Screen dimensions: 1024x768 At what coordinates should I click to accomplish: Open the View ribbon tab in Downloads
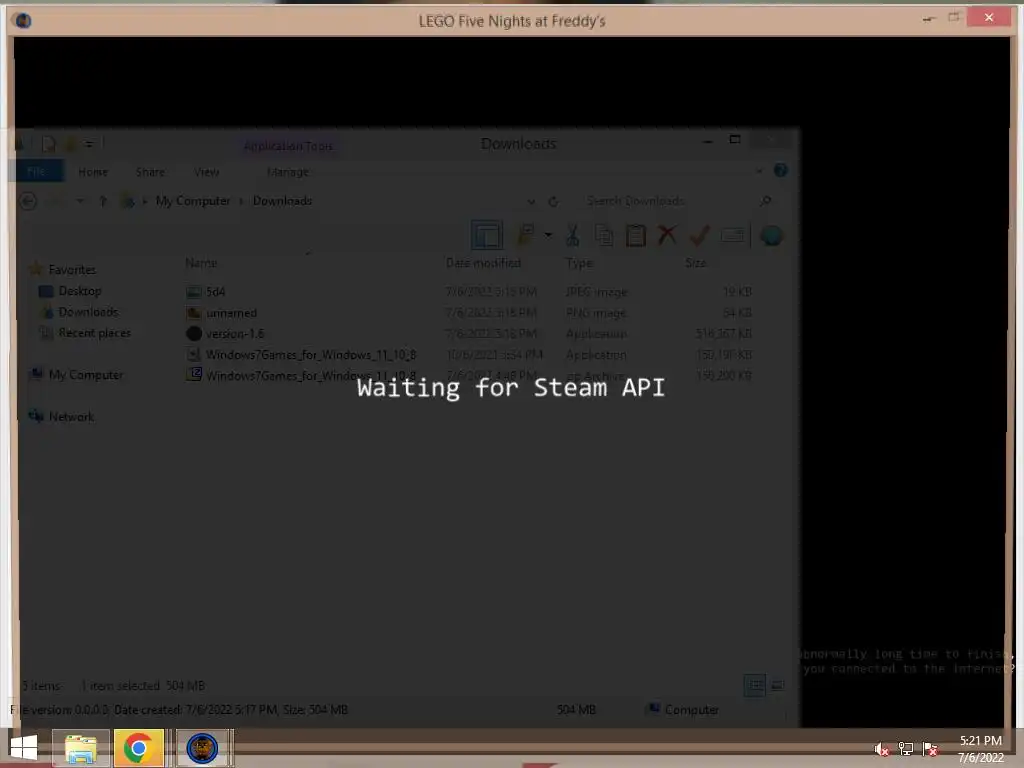tap(207, 172)
